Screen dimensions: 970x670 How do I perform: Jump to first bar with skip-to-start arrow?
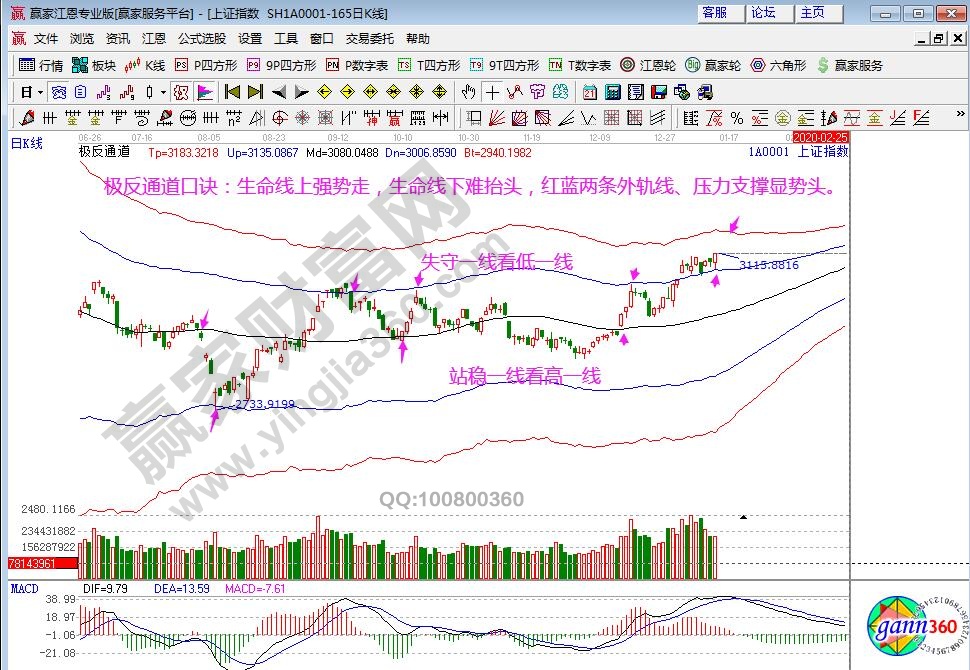tap(232, 92)
